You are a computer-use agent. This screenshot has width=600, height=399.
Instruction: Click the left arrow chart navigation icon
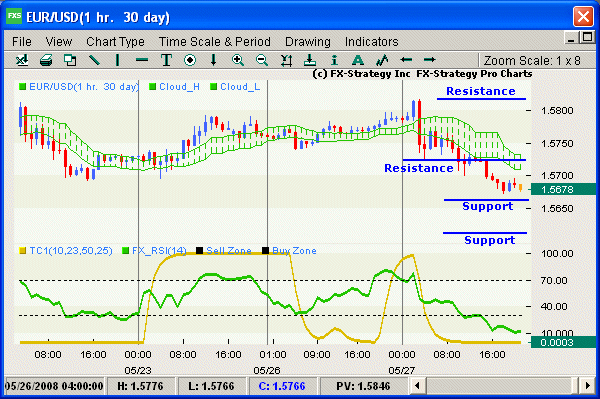(x=406, y=60)
